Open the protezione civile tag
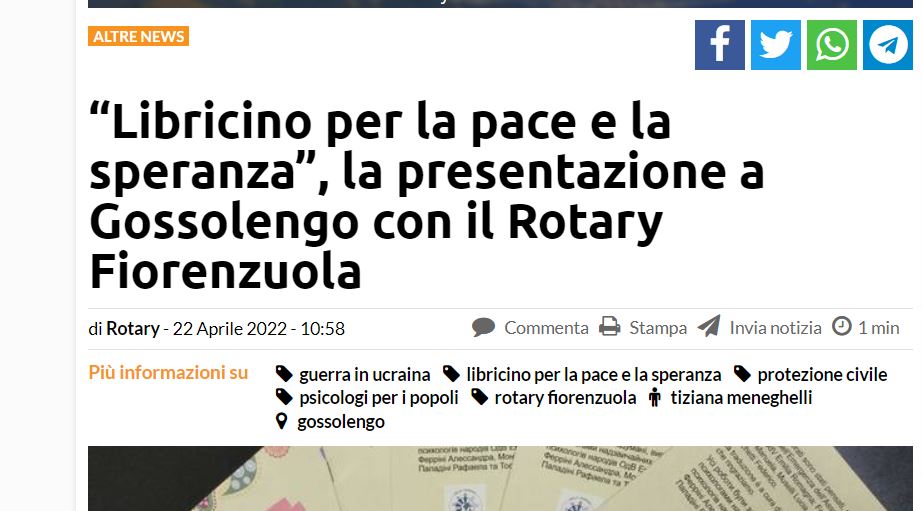922x511 pixels. 822,375
